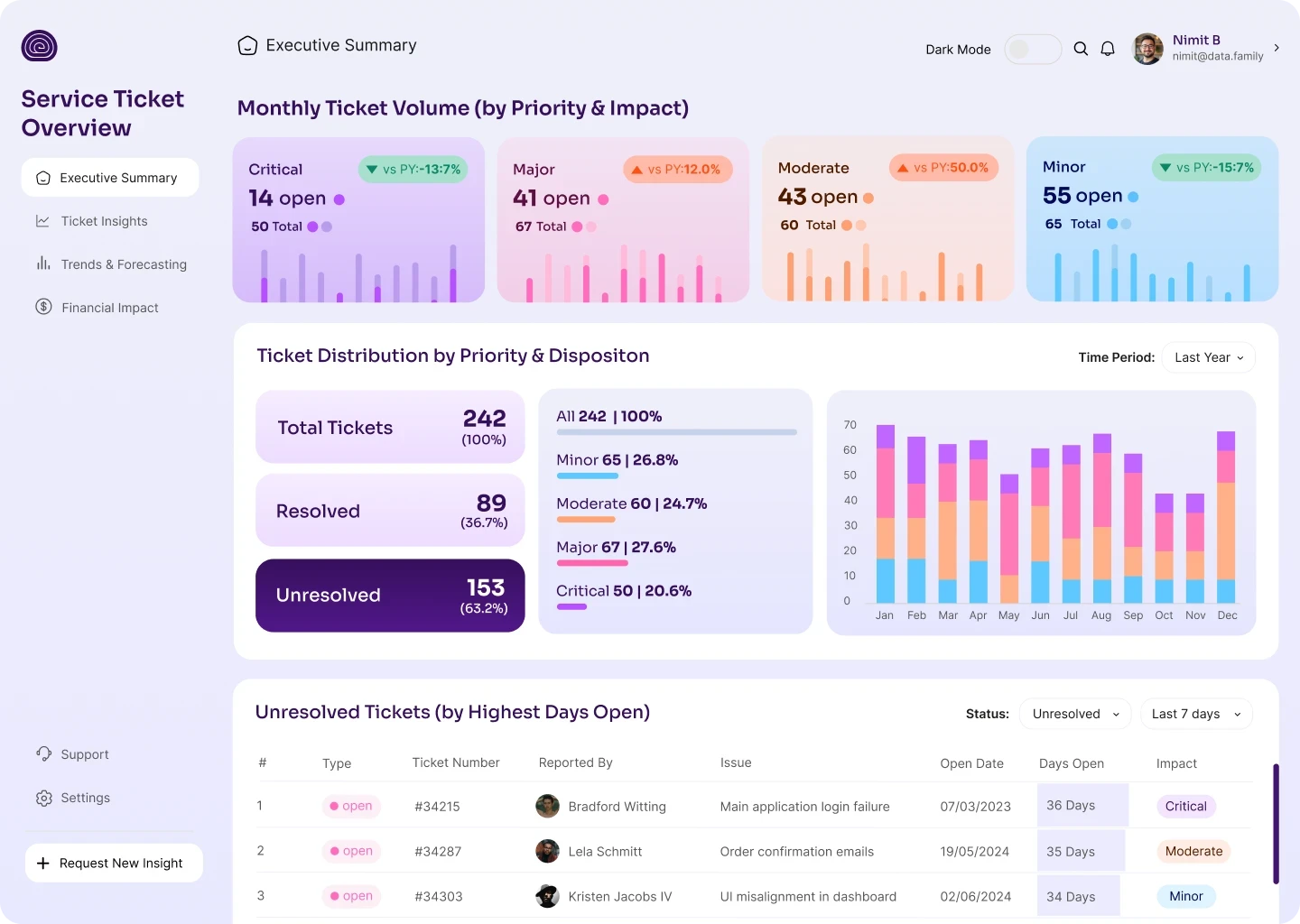Viewport: 1300px width, 924px height.
Task: Click the Support headset icon
Action: 43,753
